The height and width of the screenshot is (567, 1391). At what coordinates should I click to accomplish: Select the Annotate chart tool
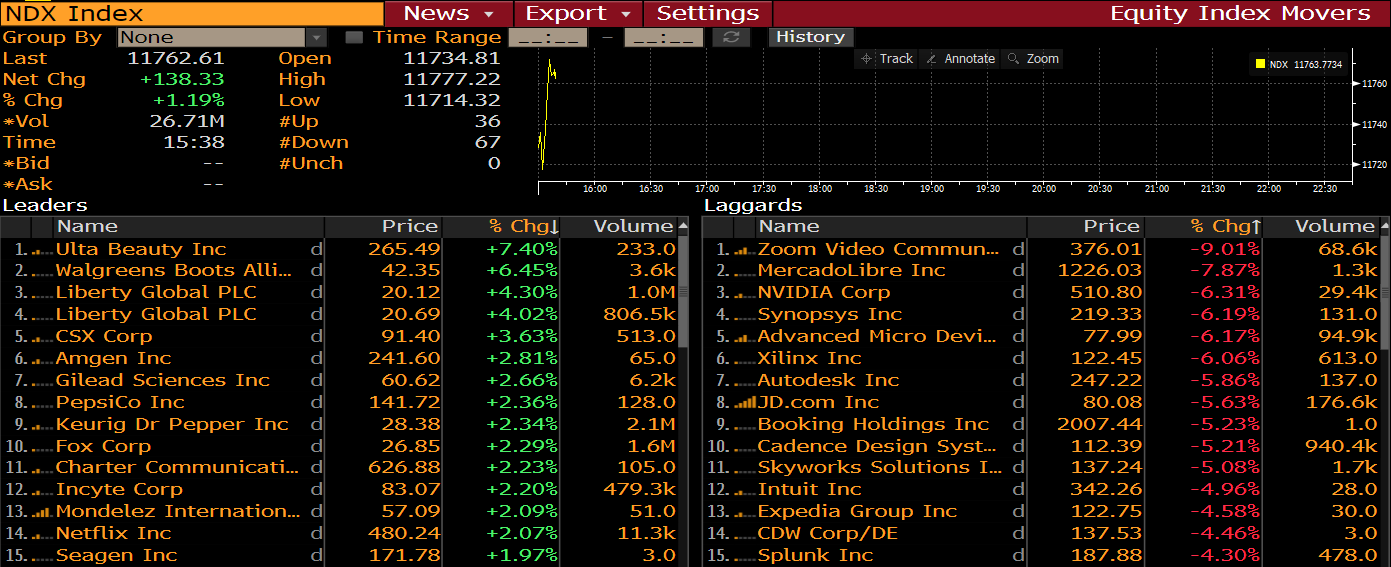[x=959, y=59]
